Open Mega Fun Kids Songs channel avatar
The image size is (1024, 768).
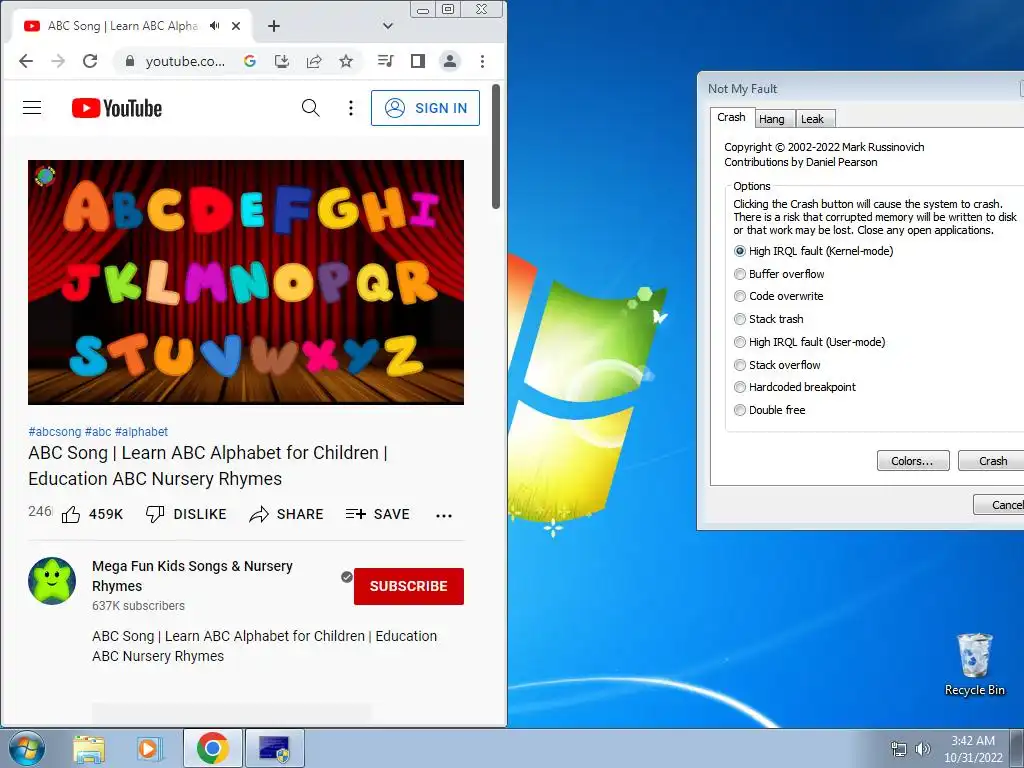[52, 581]
